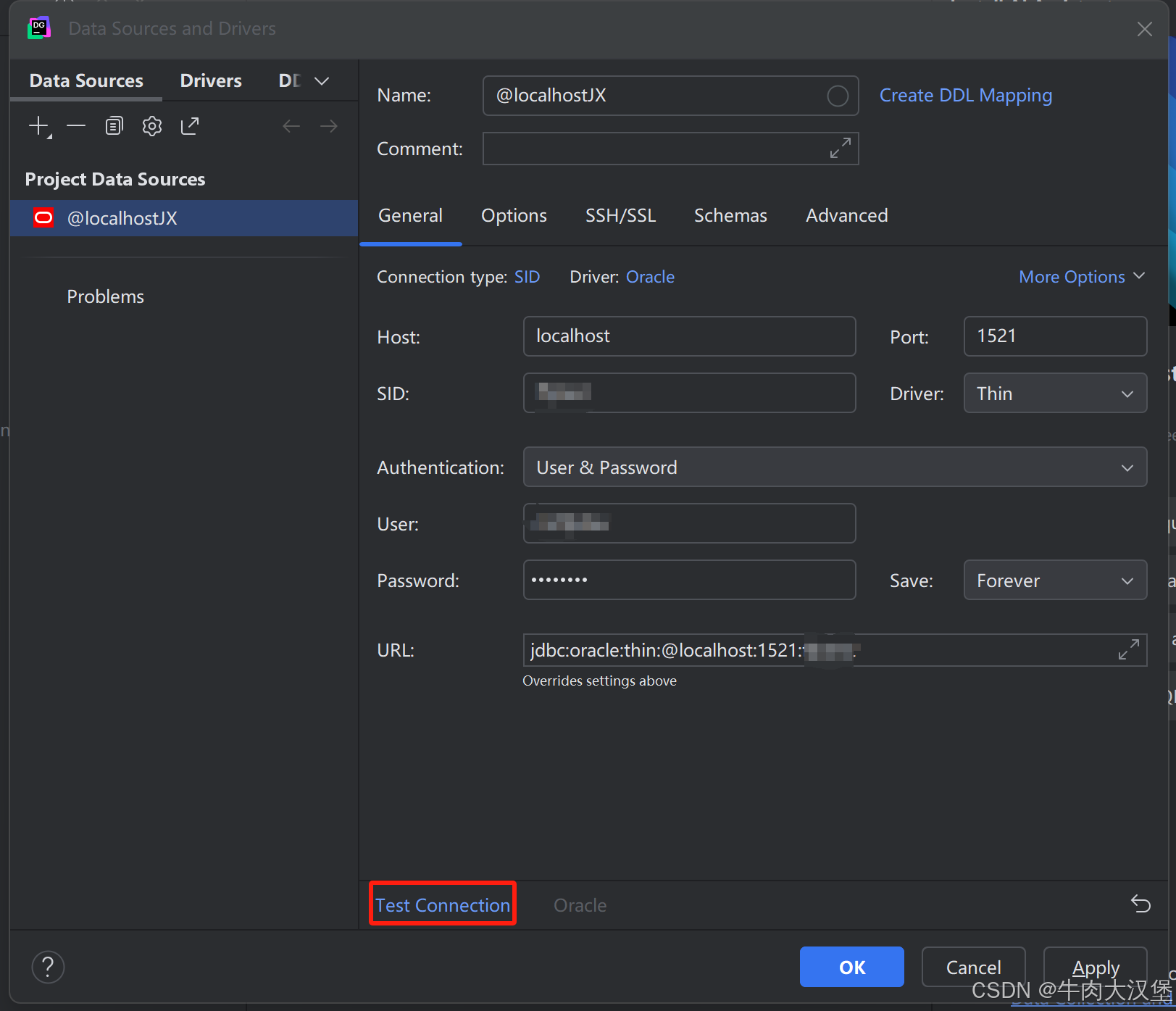The width and height of the screenshot is (1176, 1011).
Task: Select Problems in the left list
Action: 105,296
